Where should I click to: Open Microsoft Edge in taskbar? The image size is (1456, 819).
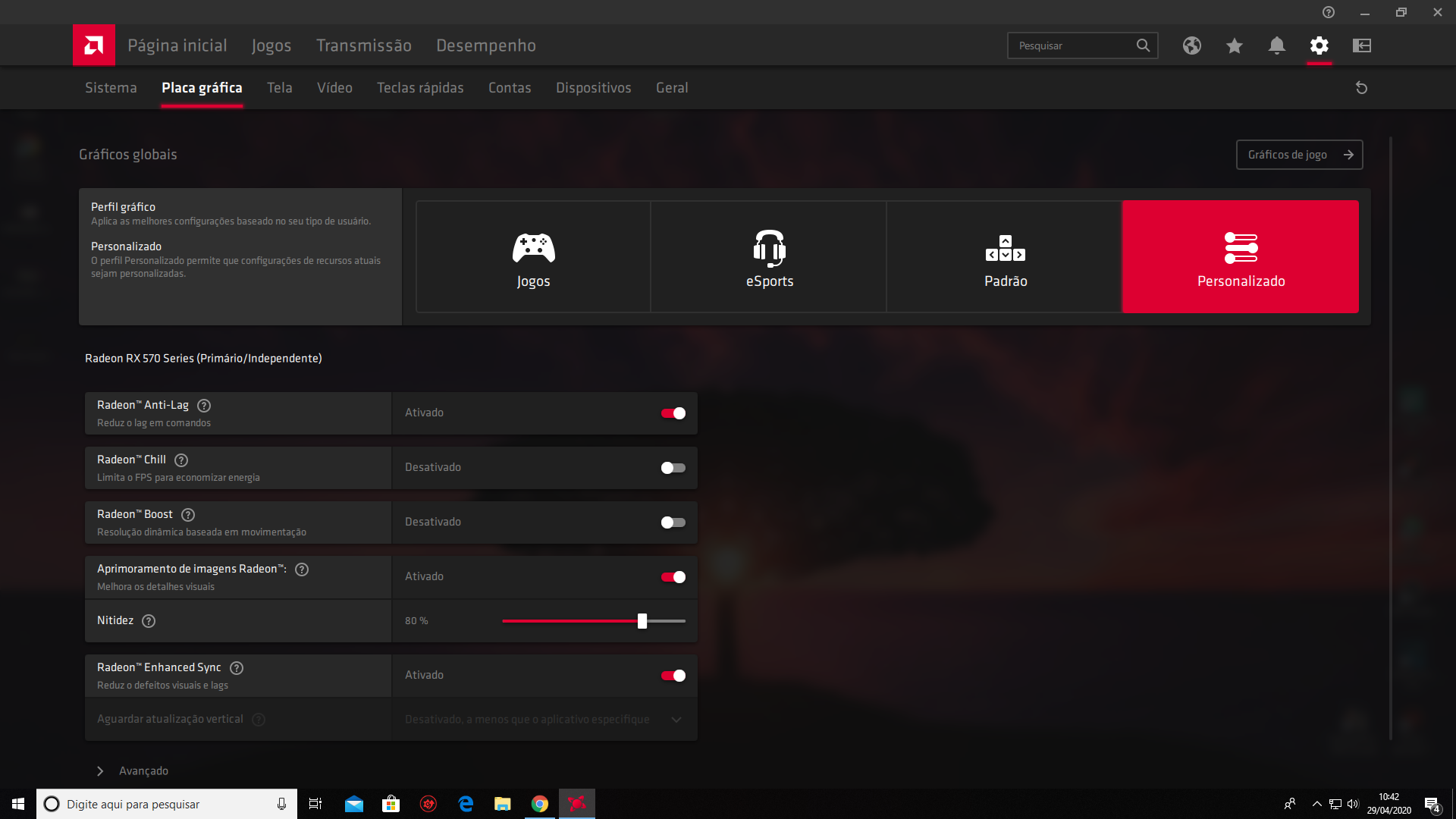pyautogui.click(x=466, y=804)
